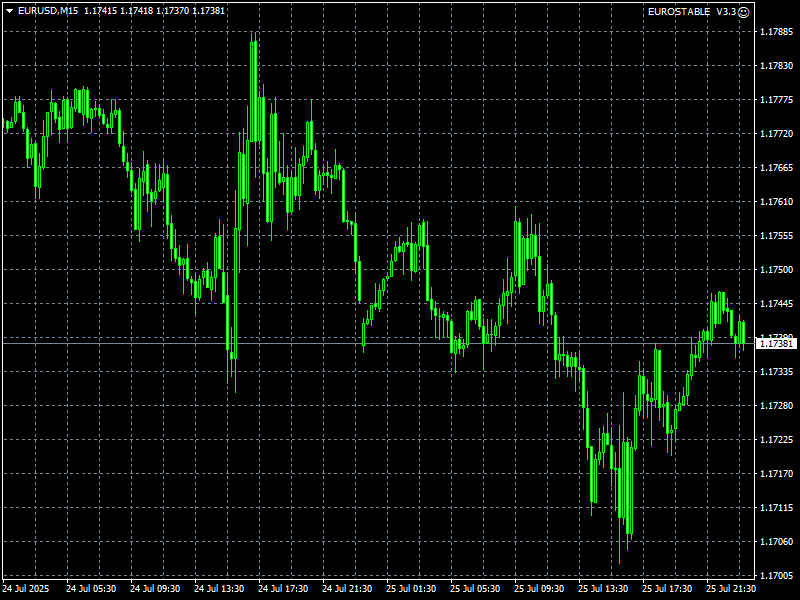Click the 1.17225 level on price axis
Image resolution: width=800 pixels, height=600 pixels.
(x=776, y=440)
